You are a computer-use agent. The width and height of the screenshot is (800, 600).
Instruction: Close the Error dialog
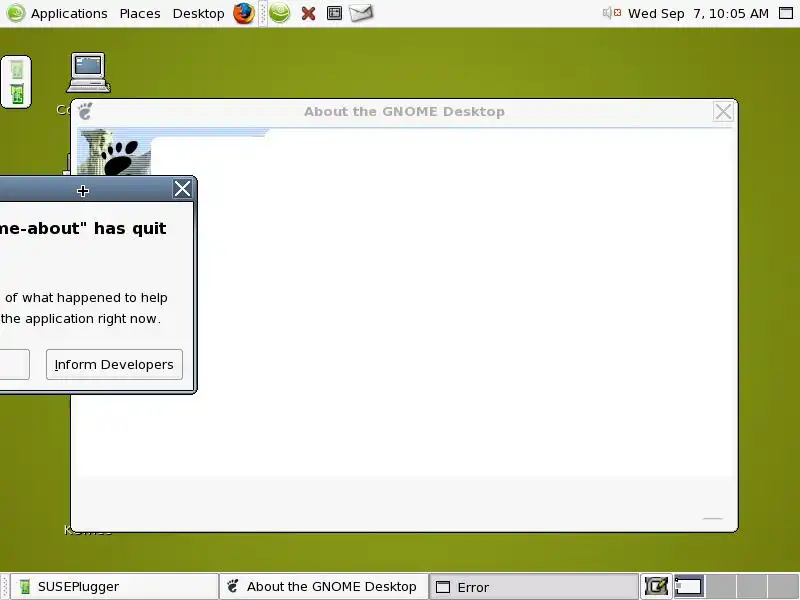(182, 189)
